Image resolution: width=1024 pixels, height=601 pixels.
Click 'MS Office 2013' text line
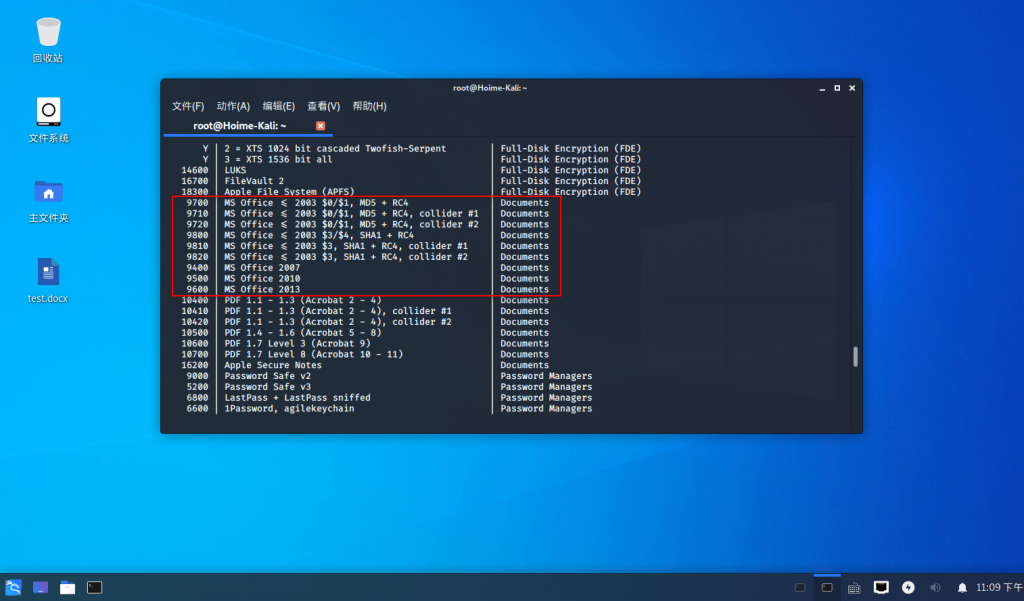pos(263,289)
